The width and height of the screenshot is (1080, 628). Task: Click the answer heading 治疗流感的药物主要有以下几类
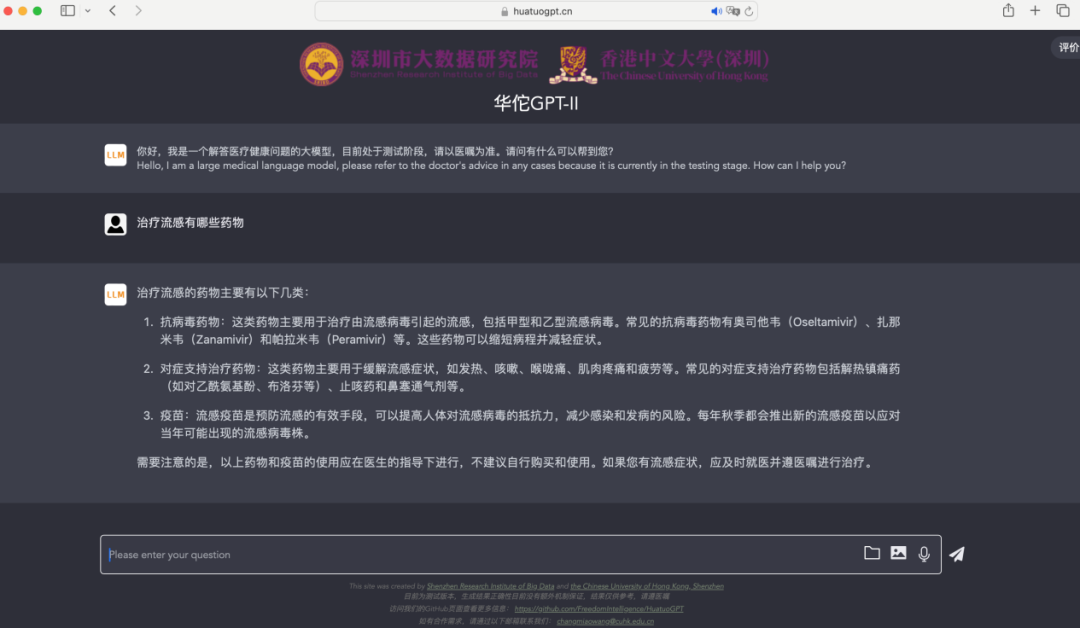(x=222, y=293)
